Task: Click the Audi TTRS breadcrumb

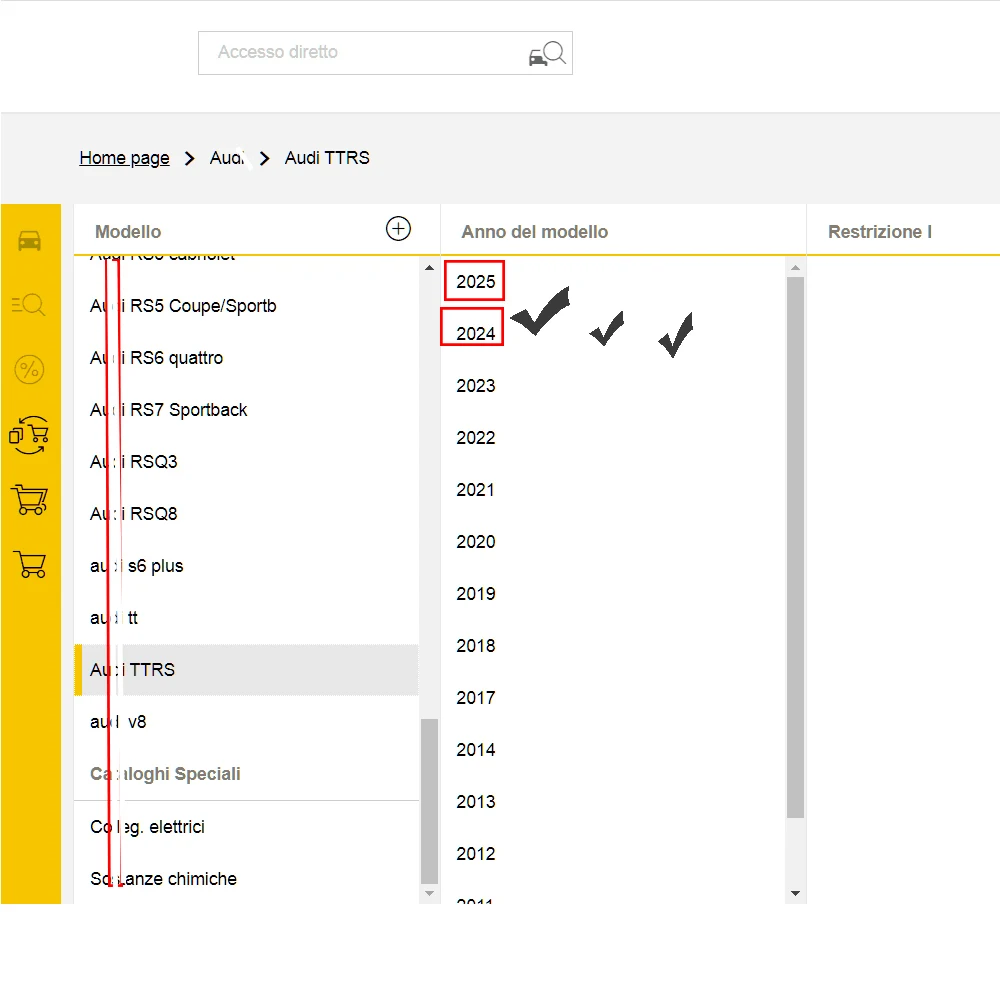Action: tap(327, 158)
